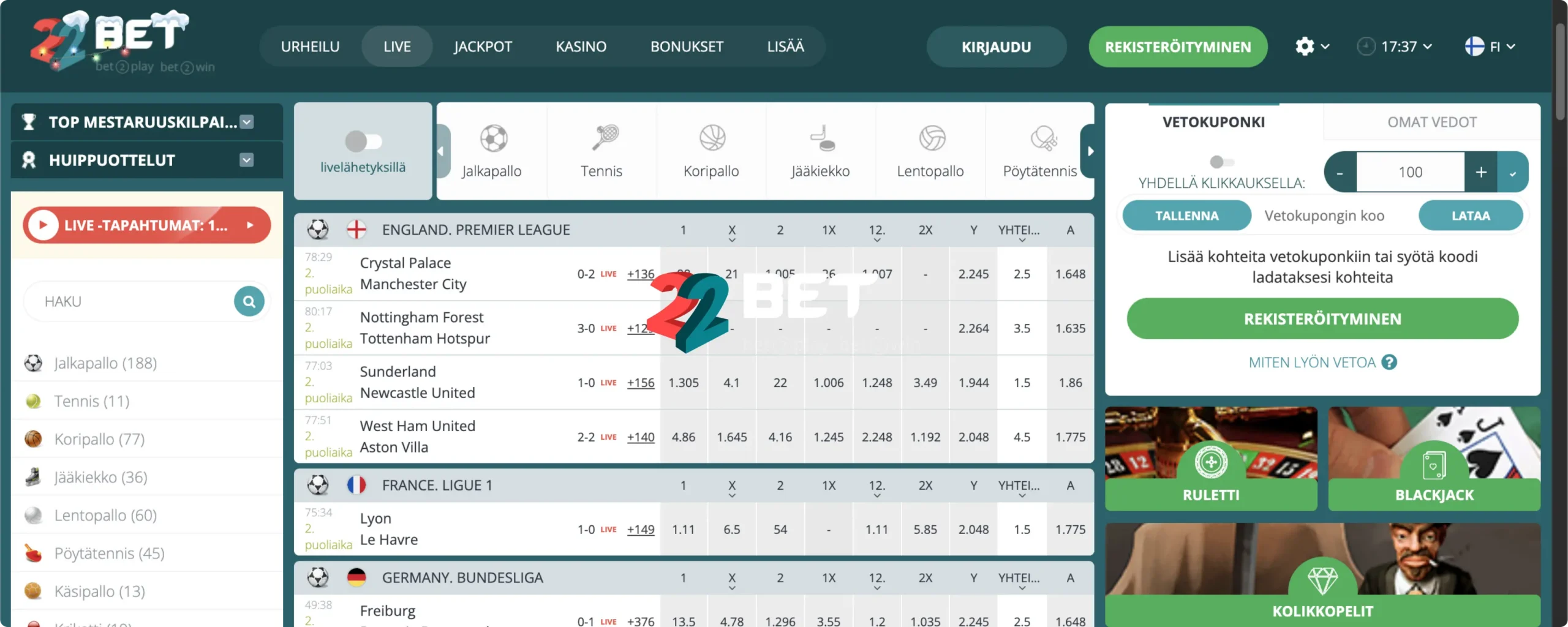Select the Tennis racket sport icon
The image size is (1568, 627).
click(605, 137)
